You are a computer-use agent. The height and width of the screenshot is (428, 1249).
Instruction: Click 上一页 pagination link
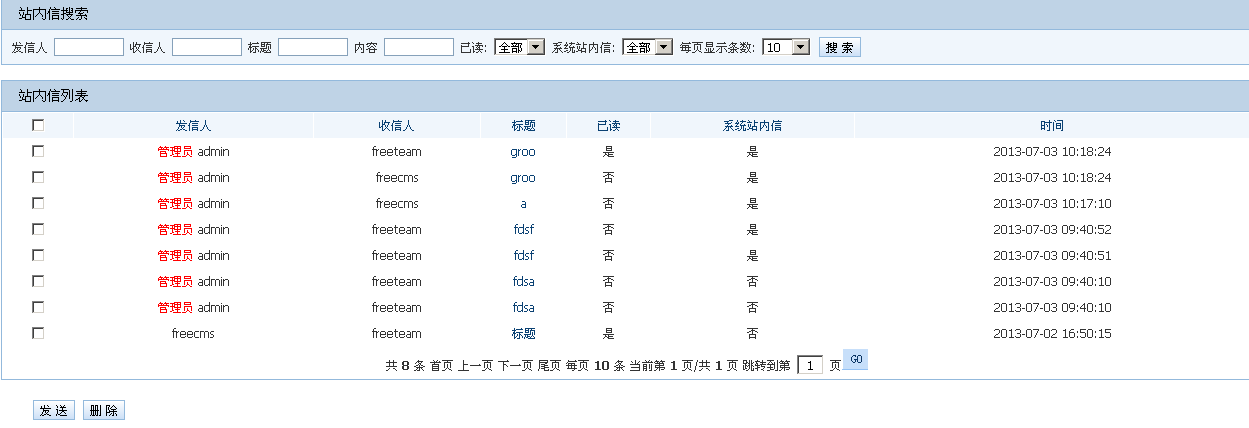pyautogui.click(x=475, y=366)
